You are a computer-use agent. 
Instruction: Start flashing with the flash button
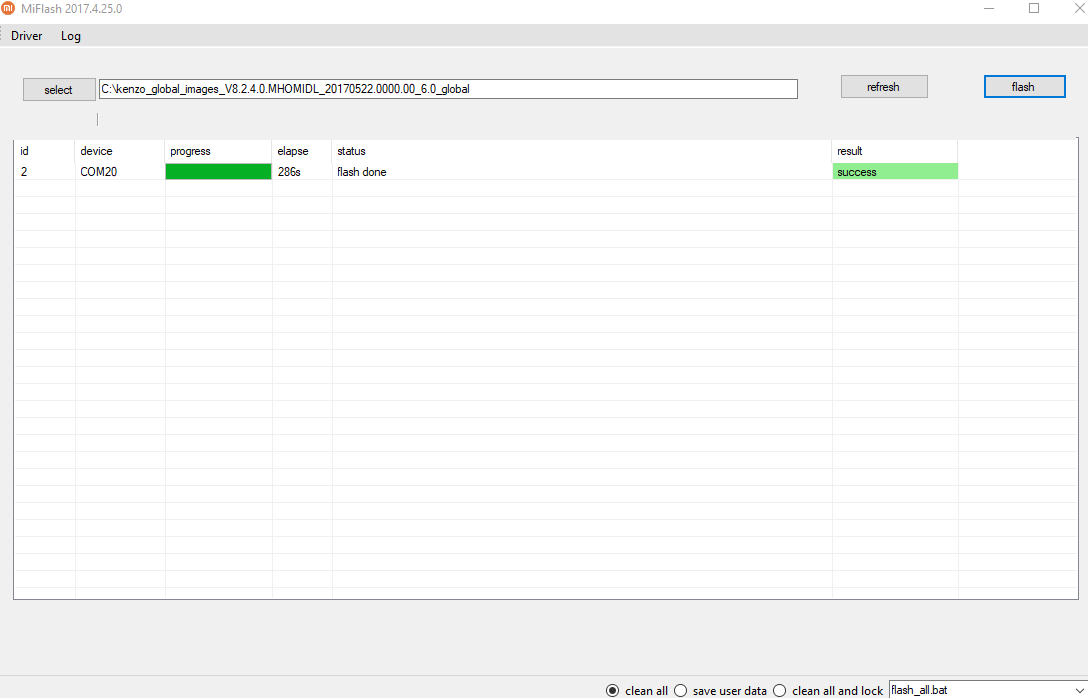click(1024, 87)
